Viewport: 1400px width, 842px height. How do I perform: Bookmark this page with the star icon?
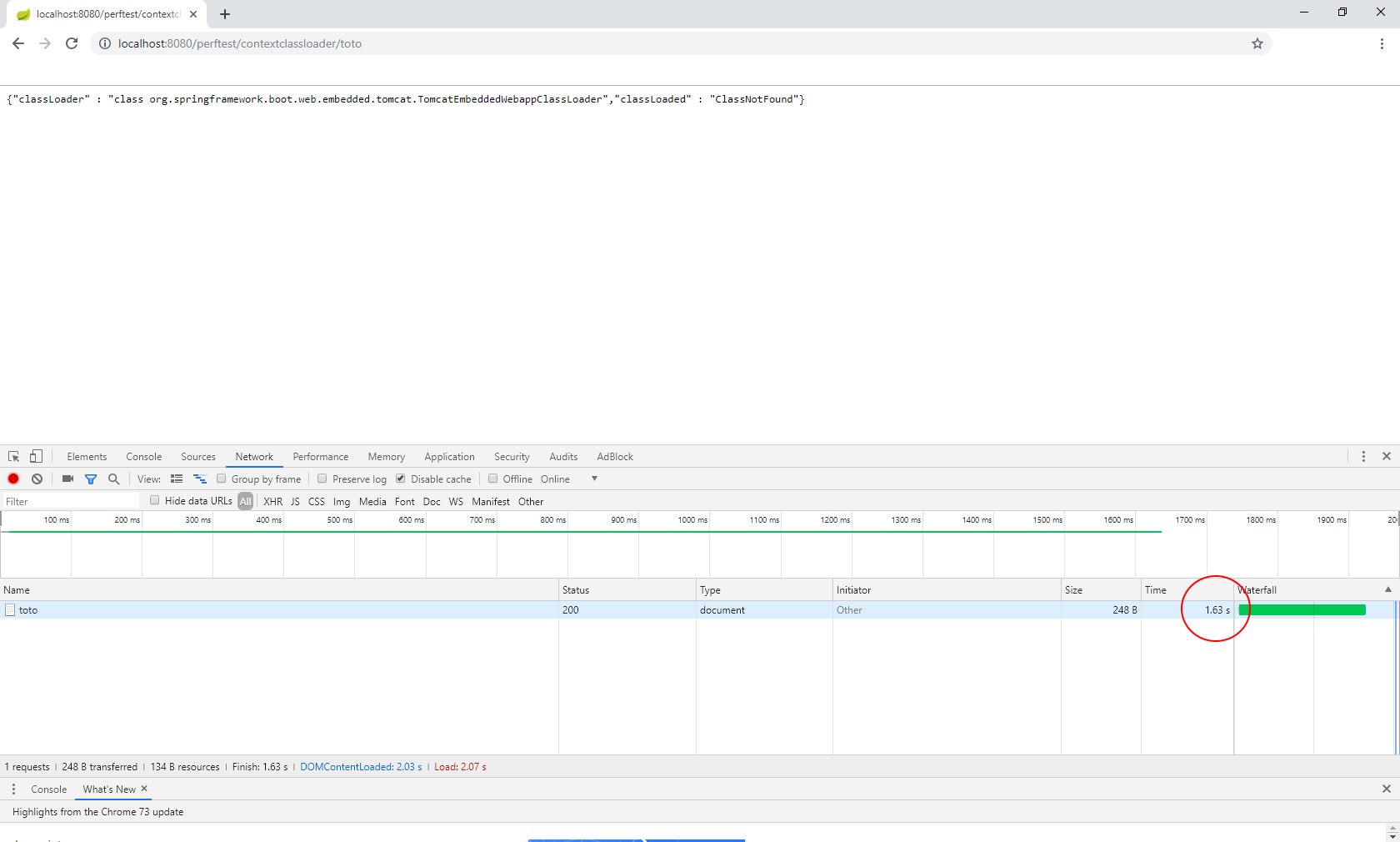point(1257,43)
